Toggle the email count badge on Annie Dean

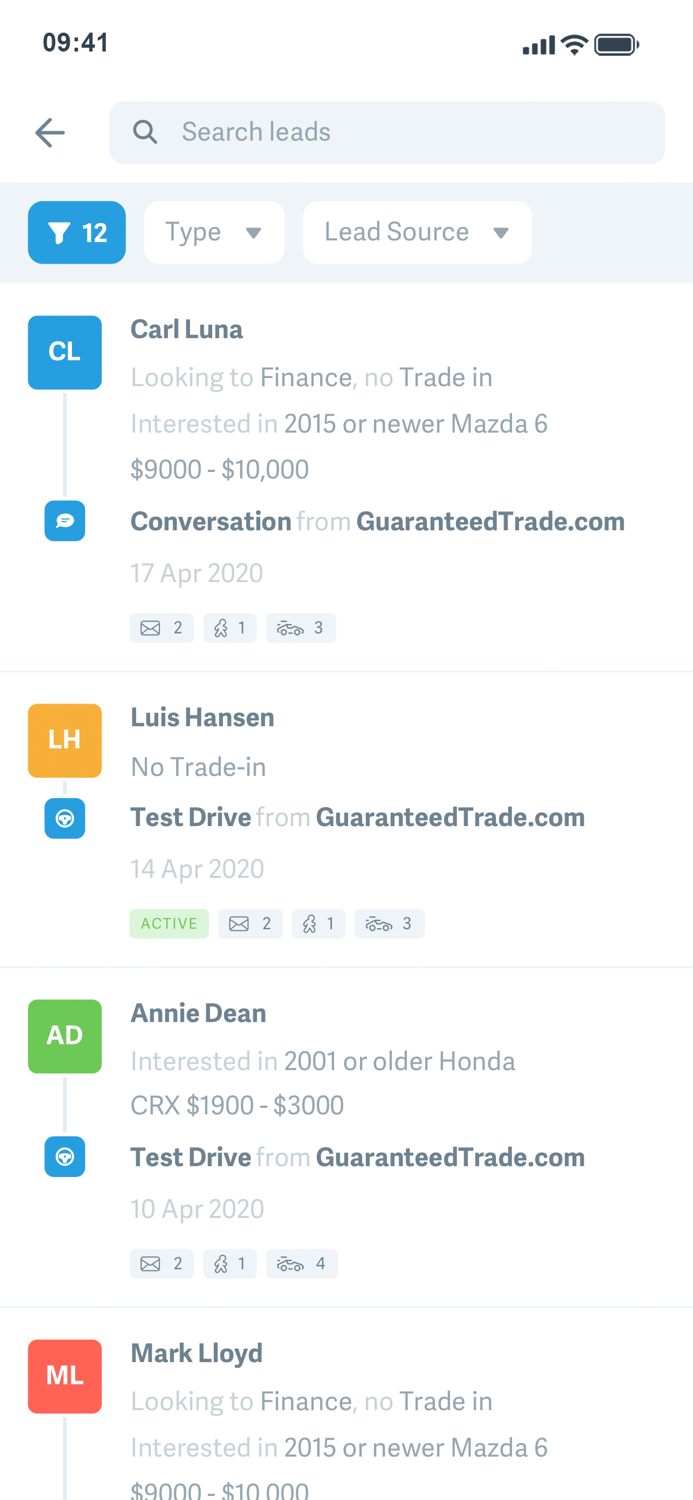coord(162,1263)
